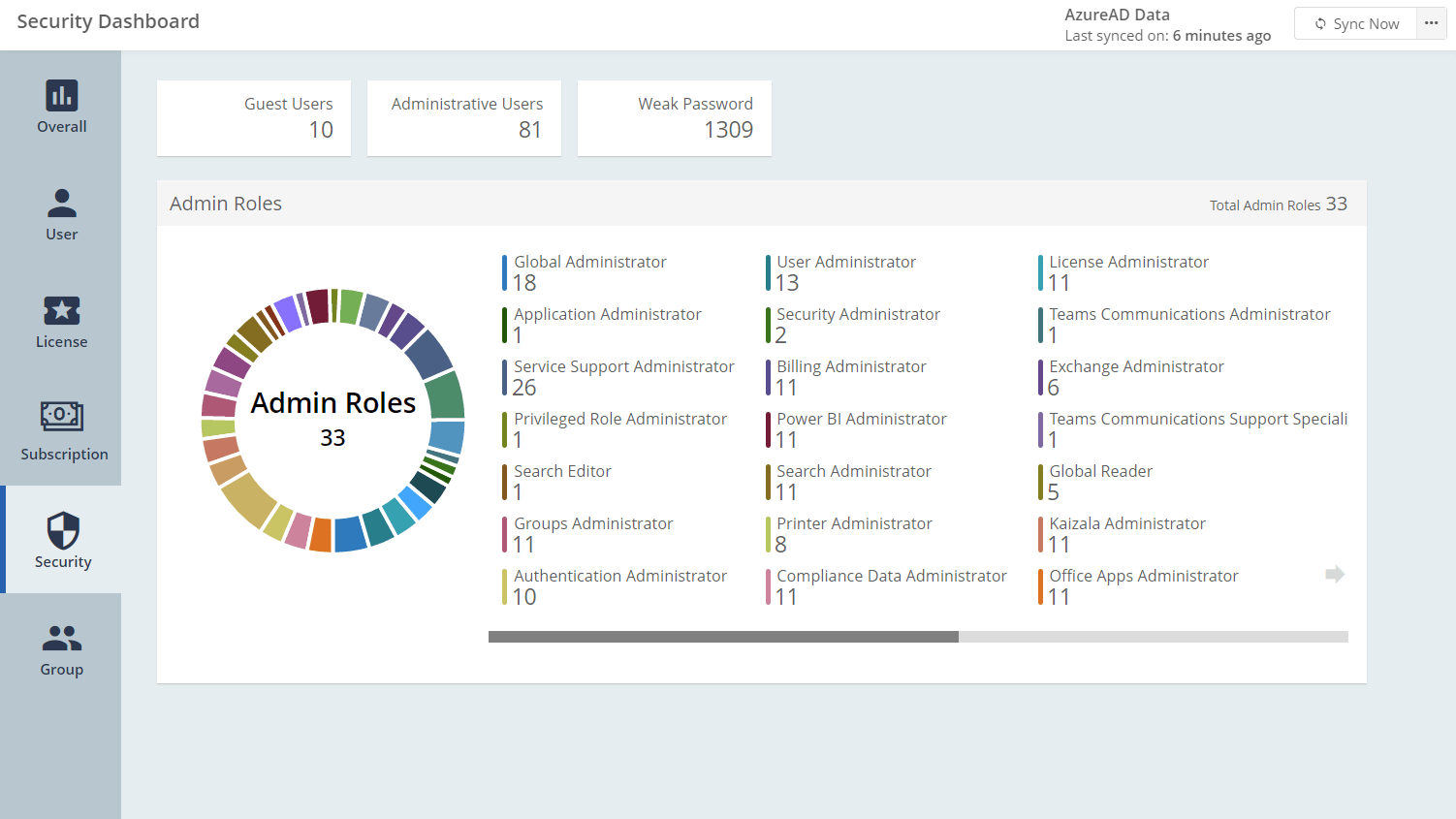Viewport: 1456px width, 819px height.
Task: Open the Weak Password details card
Action: pos(674,117)
